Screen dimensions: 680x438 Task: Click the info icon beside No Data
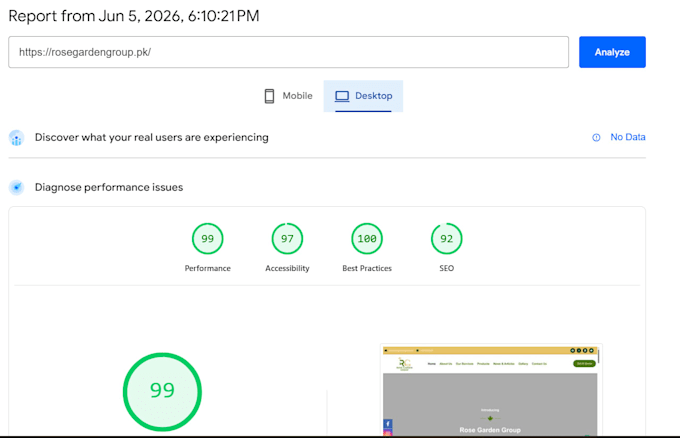click(596, 137)
